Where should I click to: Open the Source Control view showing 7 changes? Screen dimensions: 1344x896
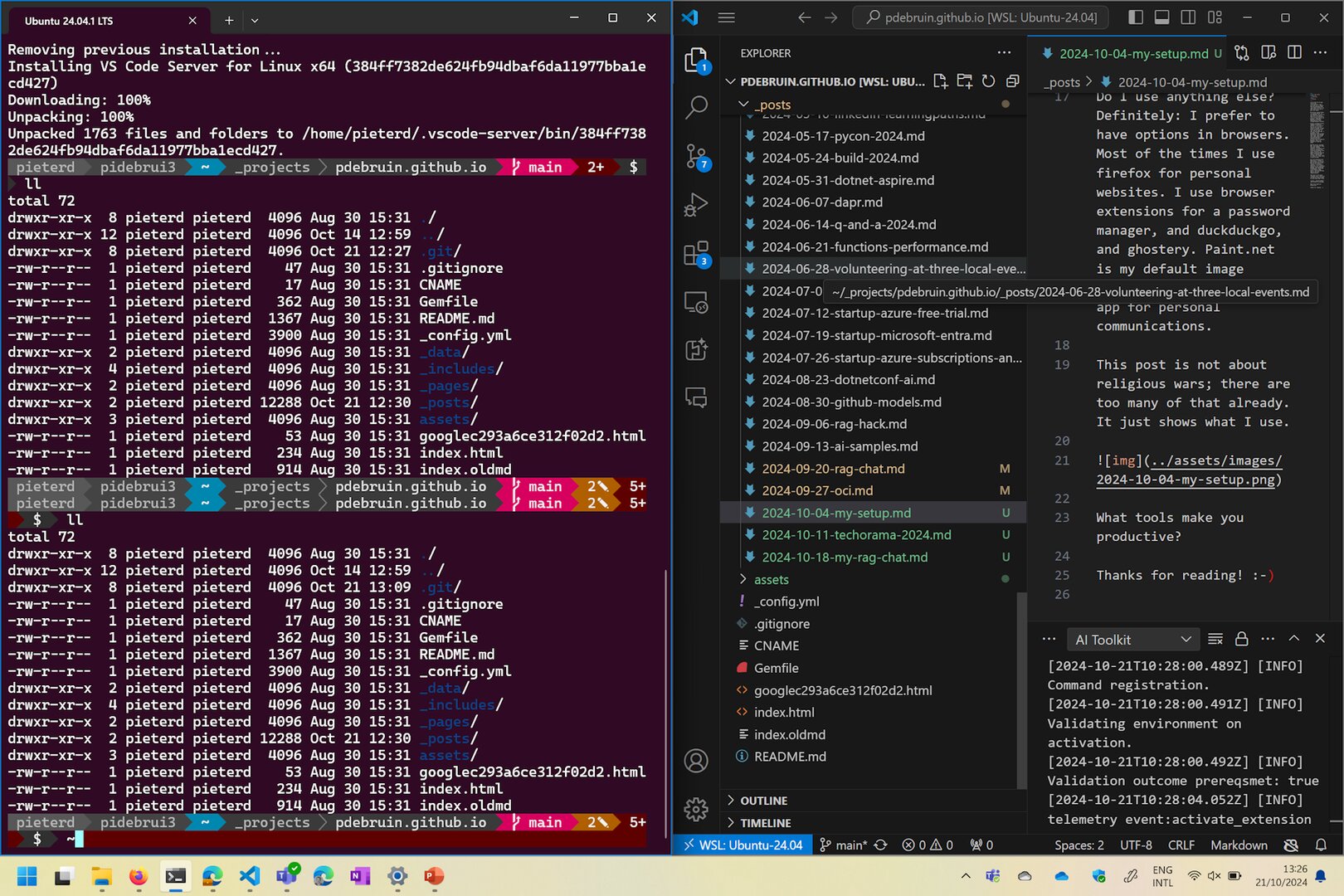(697, 156)
